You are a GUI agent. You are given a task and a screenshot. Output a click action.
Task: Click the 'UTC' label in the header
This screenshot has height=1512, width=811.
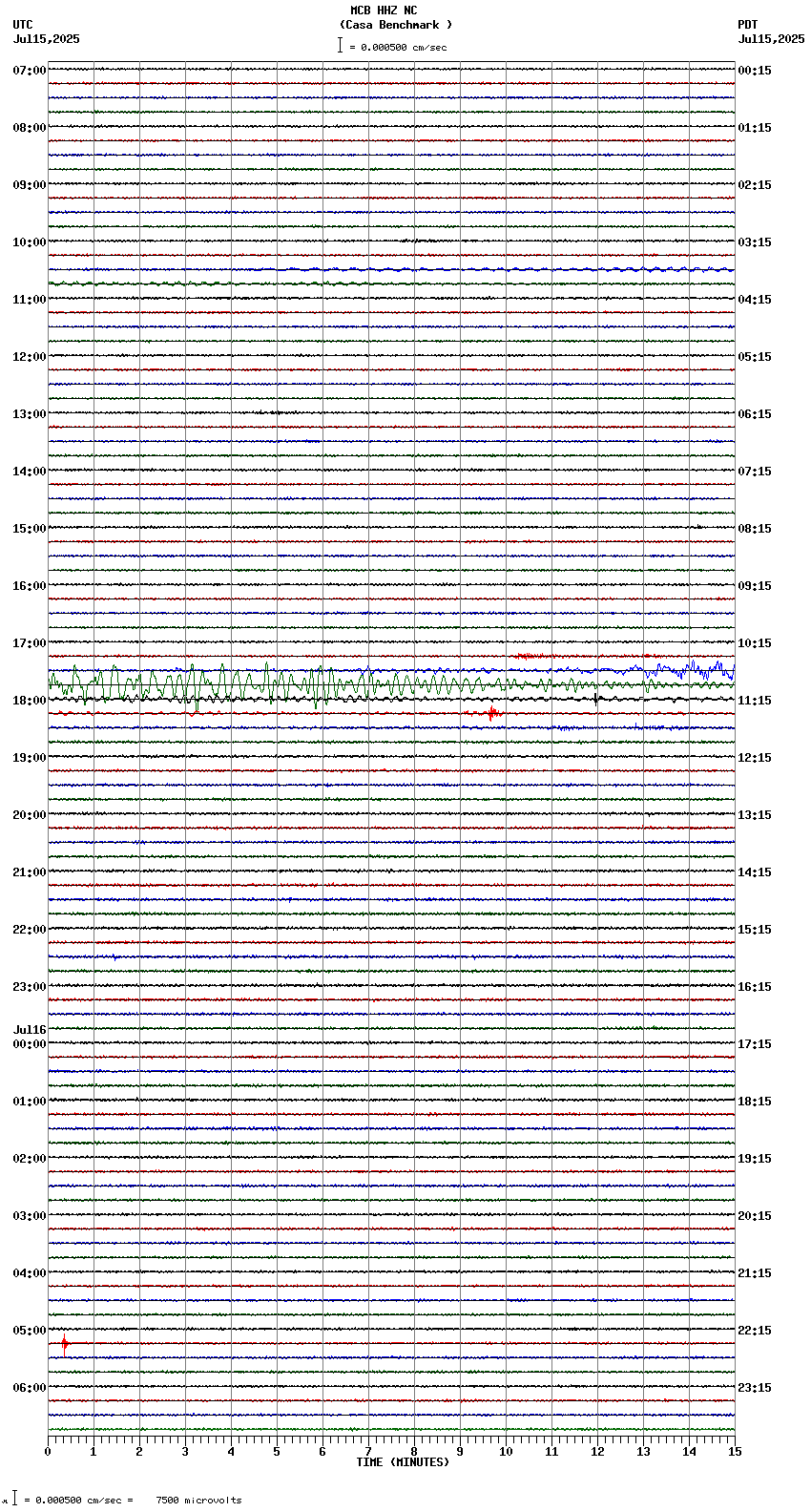23,25
